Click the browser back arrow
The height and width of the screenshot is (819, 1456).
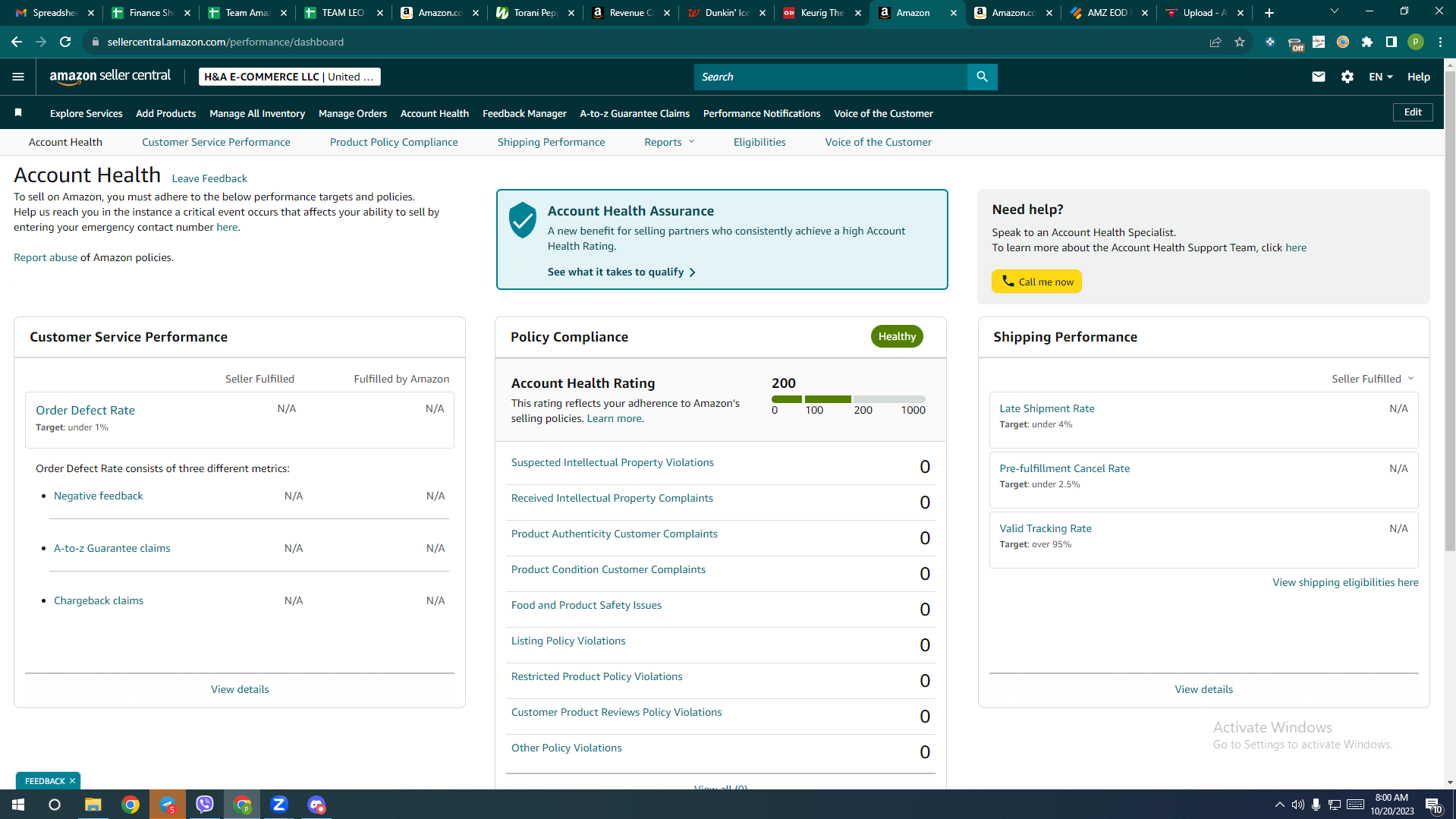(17, 42)
